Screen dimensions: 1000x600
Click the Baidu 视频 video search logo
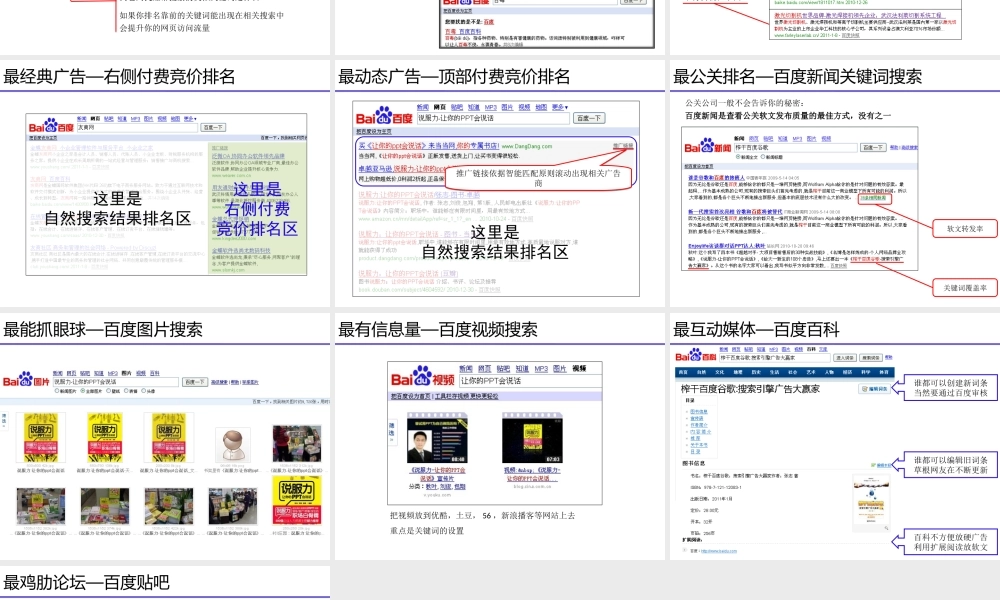pos(424,378)
